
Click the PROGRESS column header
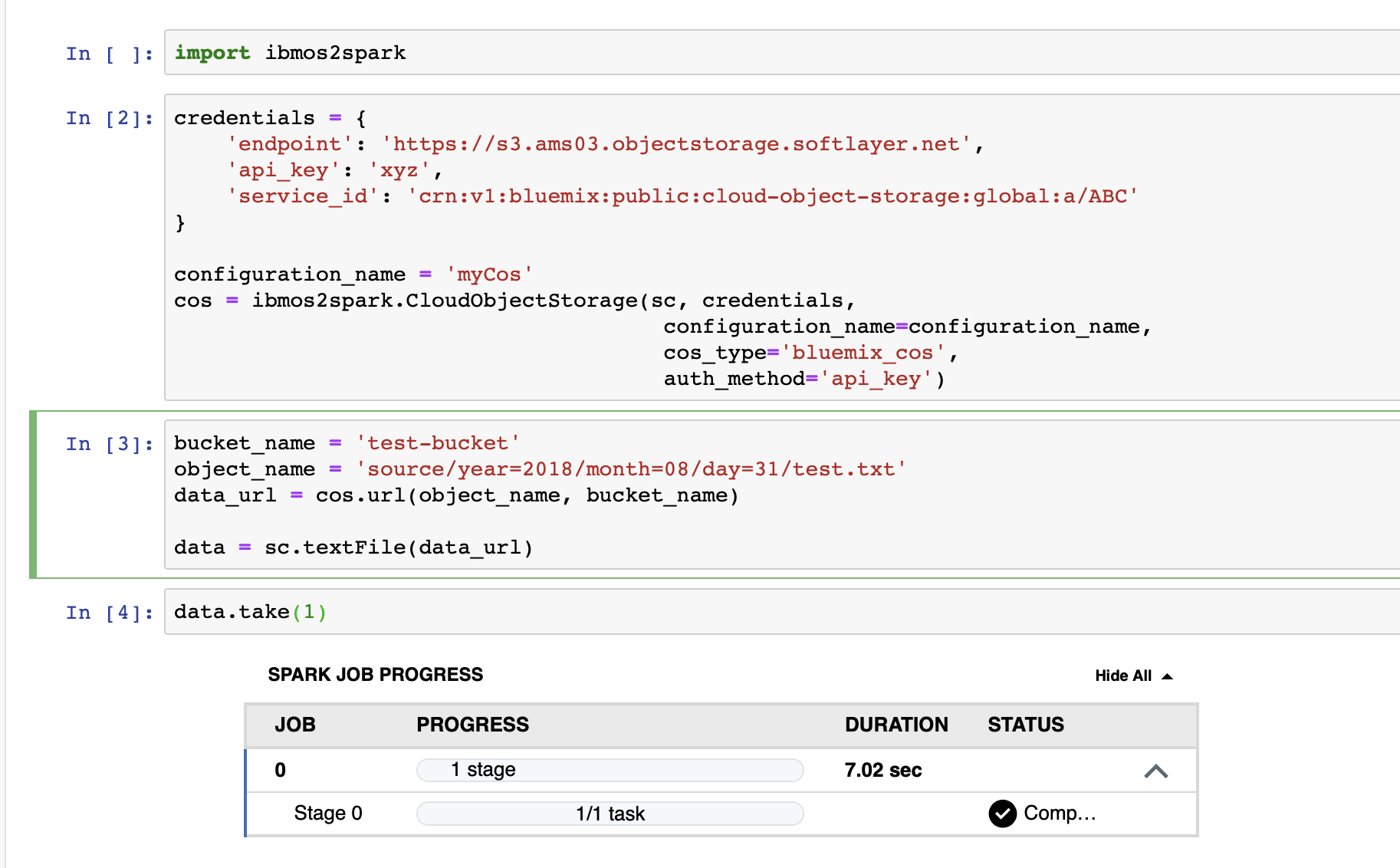pyautogui.click(x=472, y=725)
